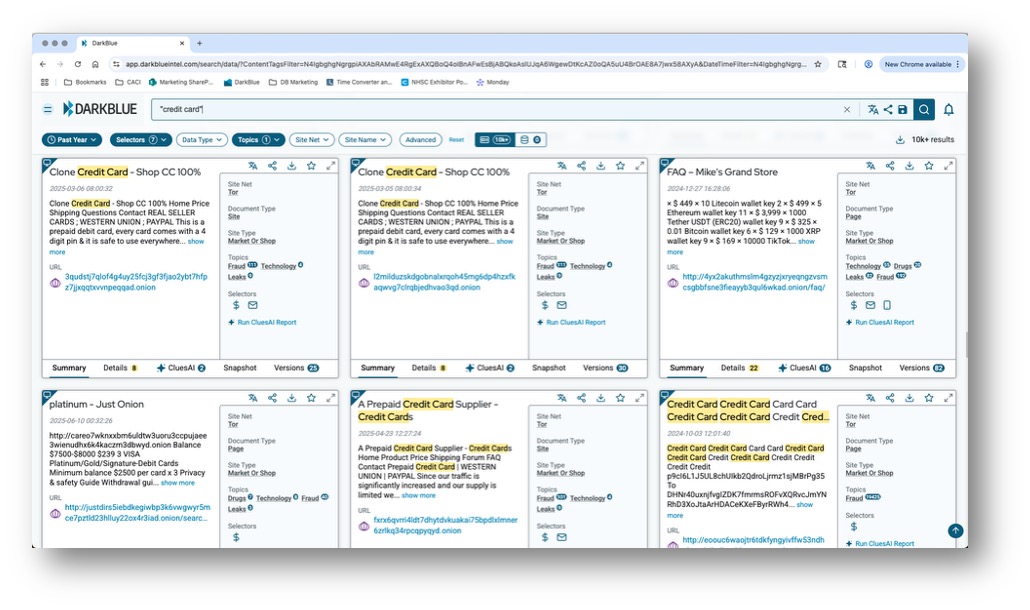Download the 10k+ results
This screenshot has width=1030, height=610.
[900, 140]
